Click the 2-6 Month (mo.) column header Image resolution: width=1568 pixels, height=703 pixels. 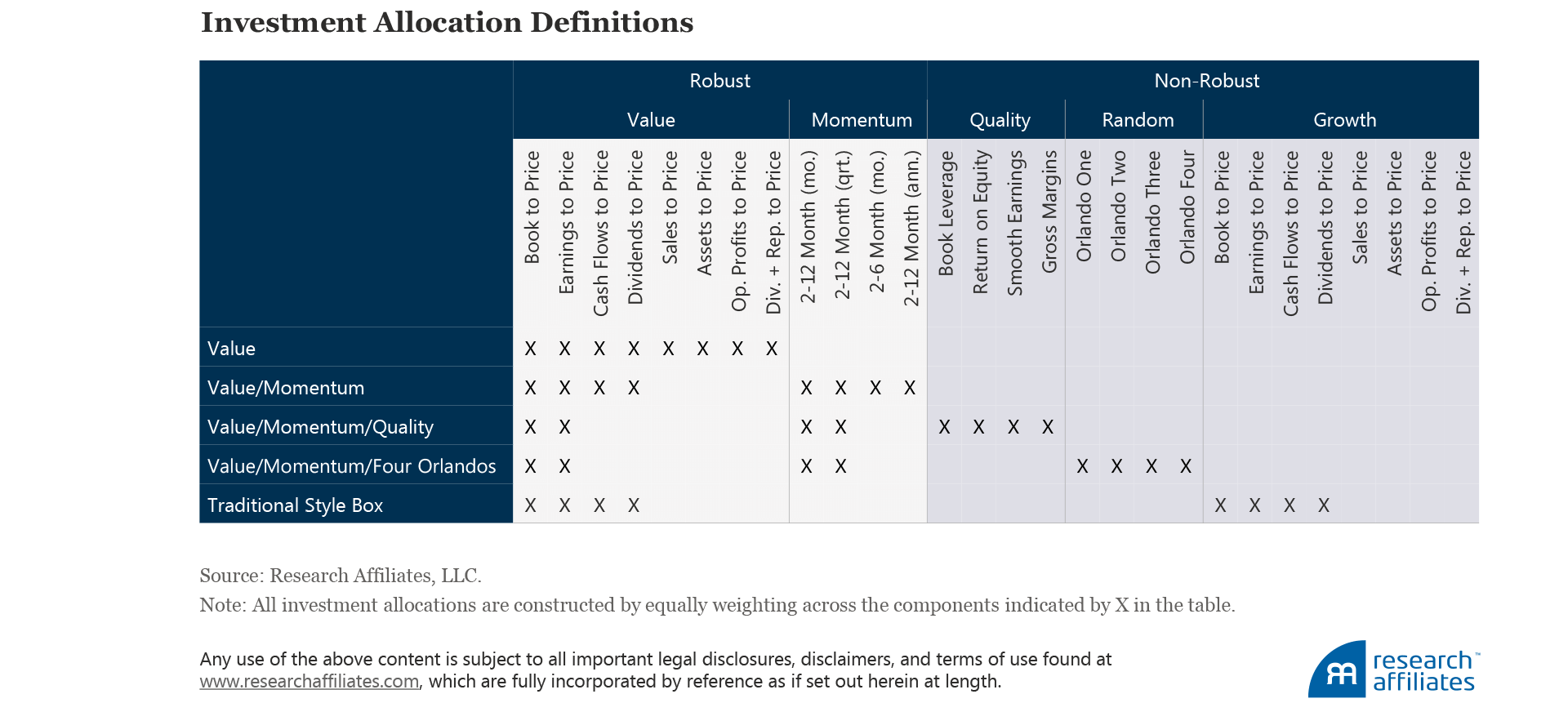click(876, 221)
